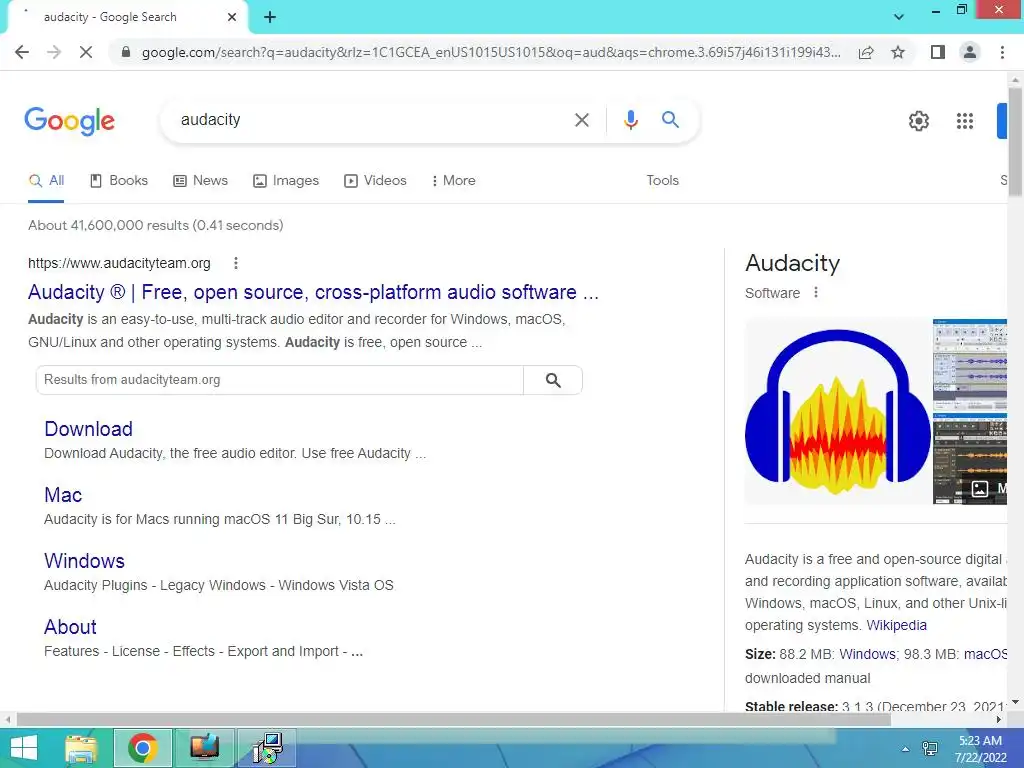Open a new tab with plus button

point(270,17)
